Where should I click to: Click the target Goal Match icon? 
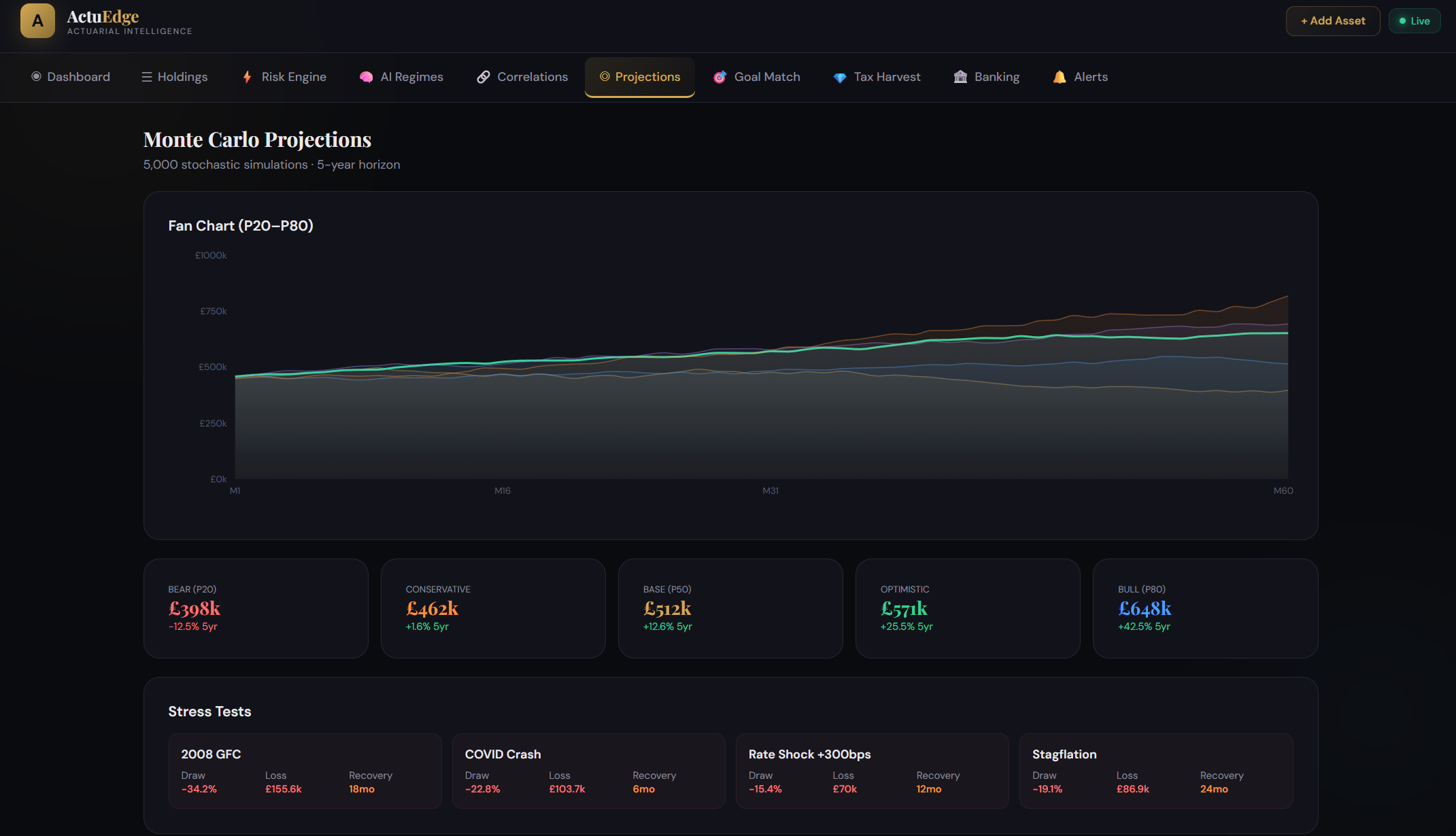pyautogui.click(x=719, y=77)
